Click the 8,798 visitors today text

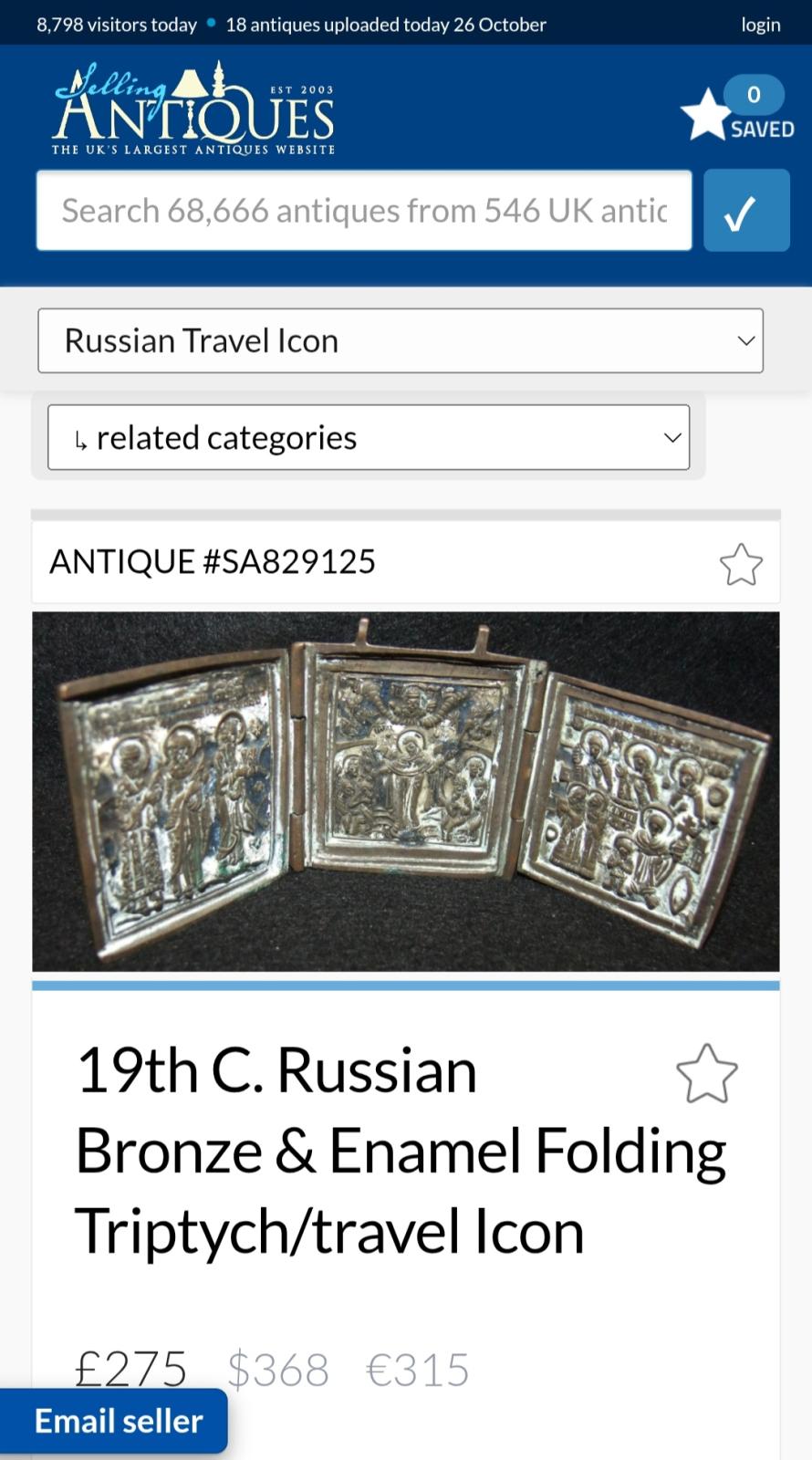pos(117,25)
